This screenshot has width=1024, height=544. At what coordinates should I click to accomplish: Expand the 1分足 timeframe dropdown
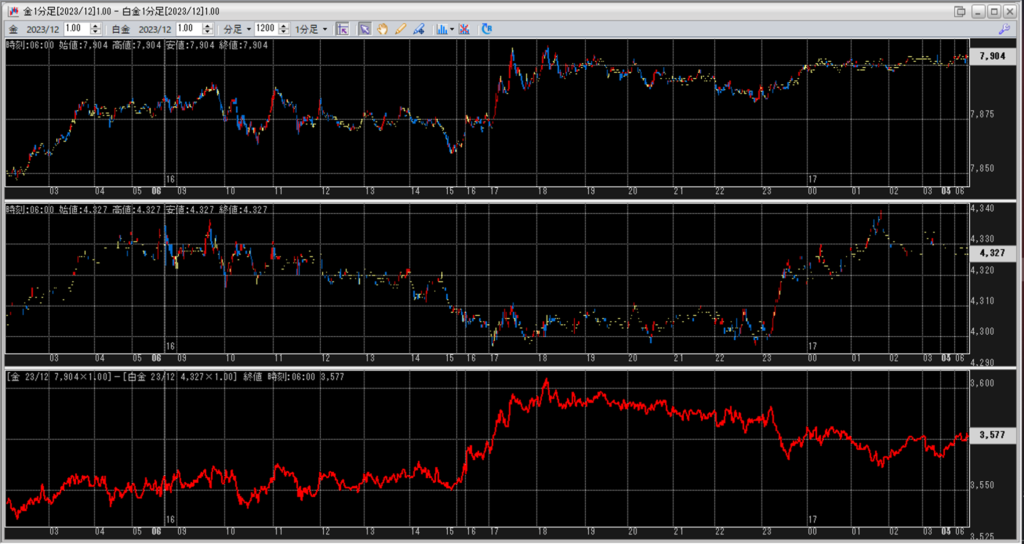click(x=310, y=29)
